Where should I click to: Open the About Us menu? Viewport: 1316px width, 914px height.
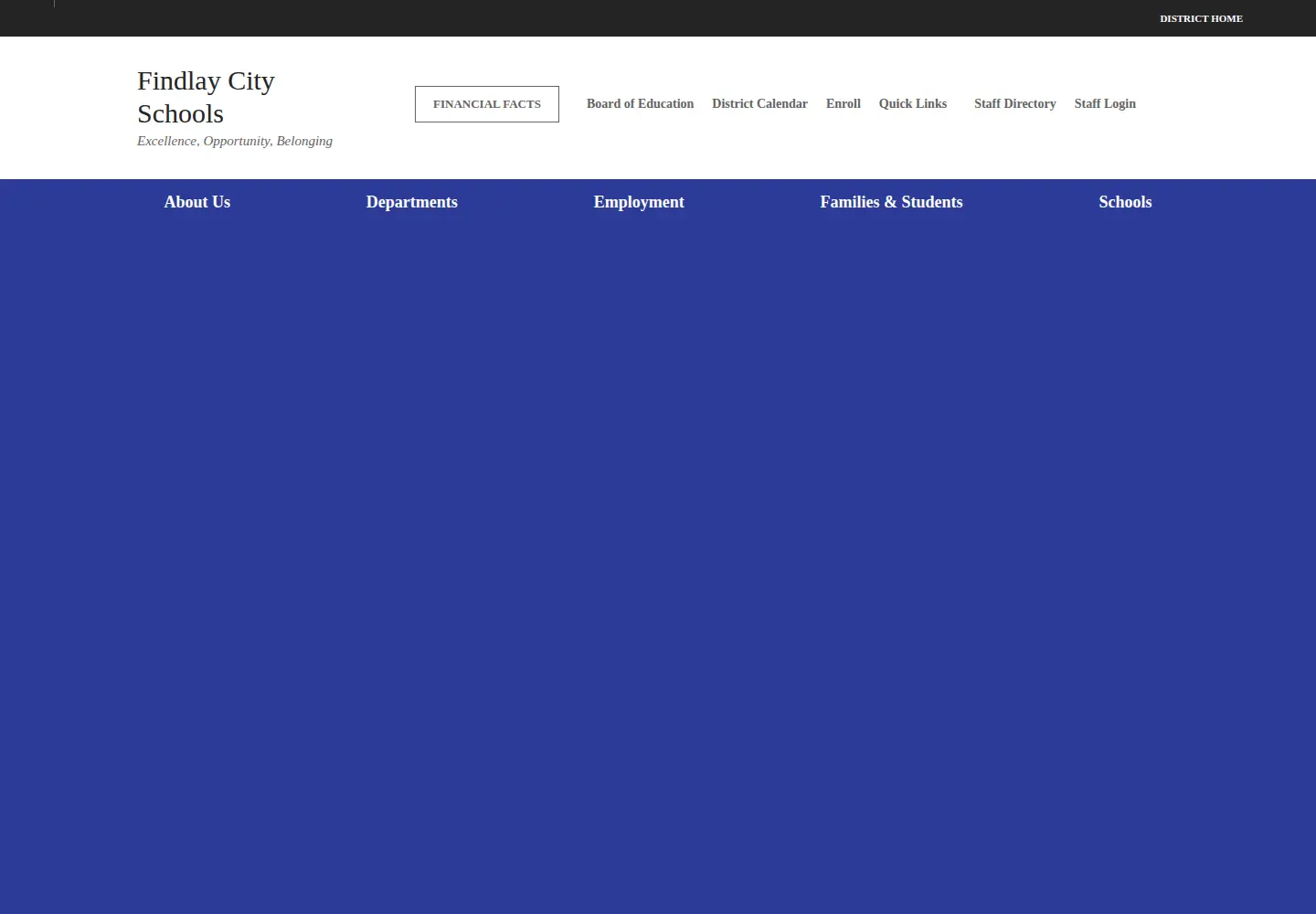coord(197,202)
